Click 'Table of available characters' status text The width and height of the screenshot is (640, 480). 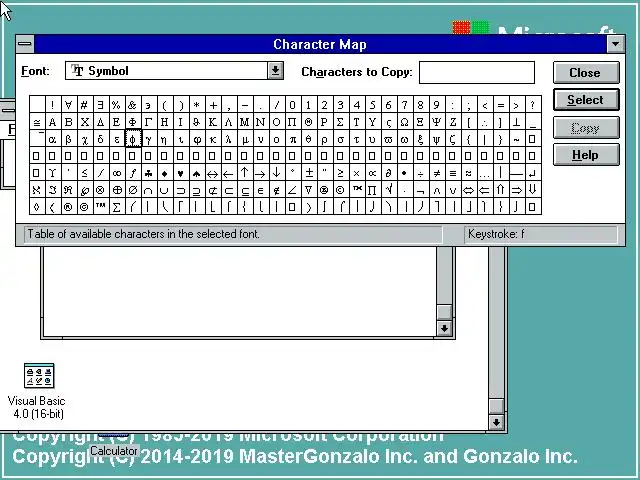click(x=143, y=234)
